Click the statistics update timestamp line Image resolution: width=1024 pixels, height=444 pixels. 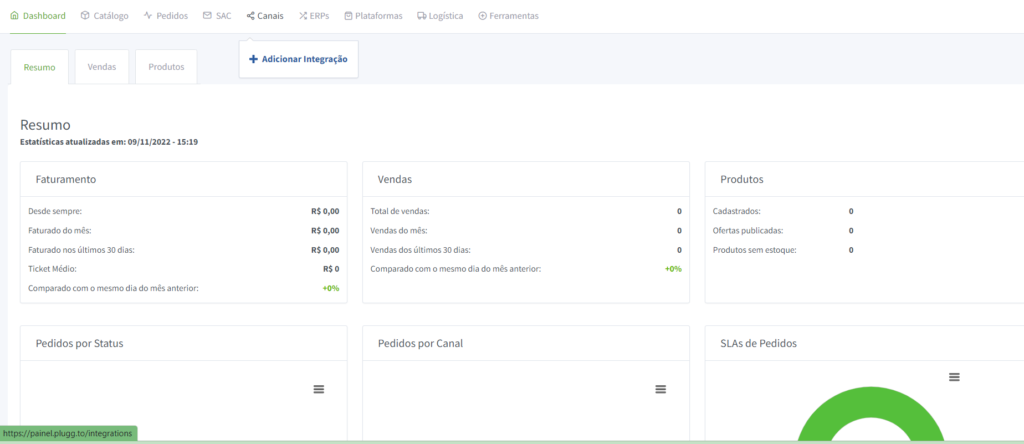click(x=109, y=141)
